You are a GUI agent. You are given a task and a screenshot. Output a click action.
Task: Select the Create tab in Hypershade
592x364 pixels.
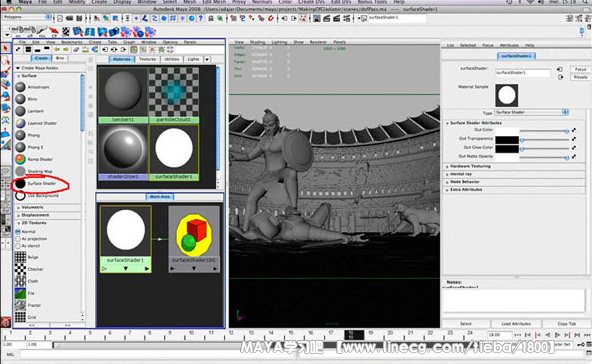pos(41,58)
